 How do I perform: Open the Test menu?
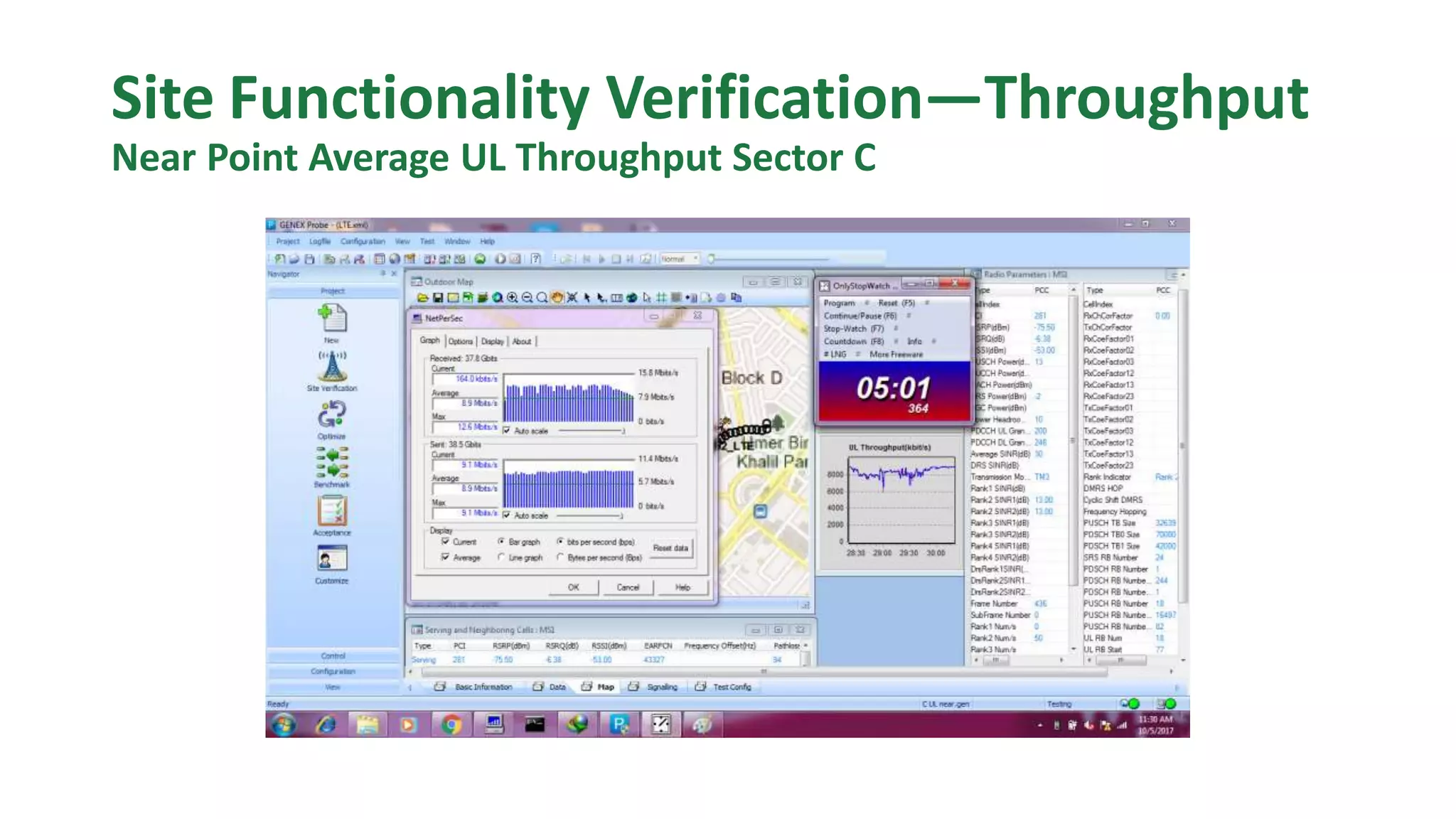coord(427,242)
